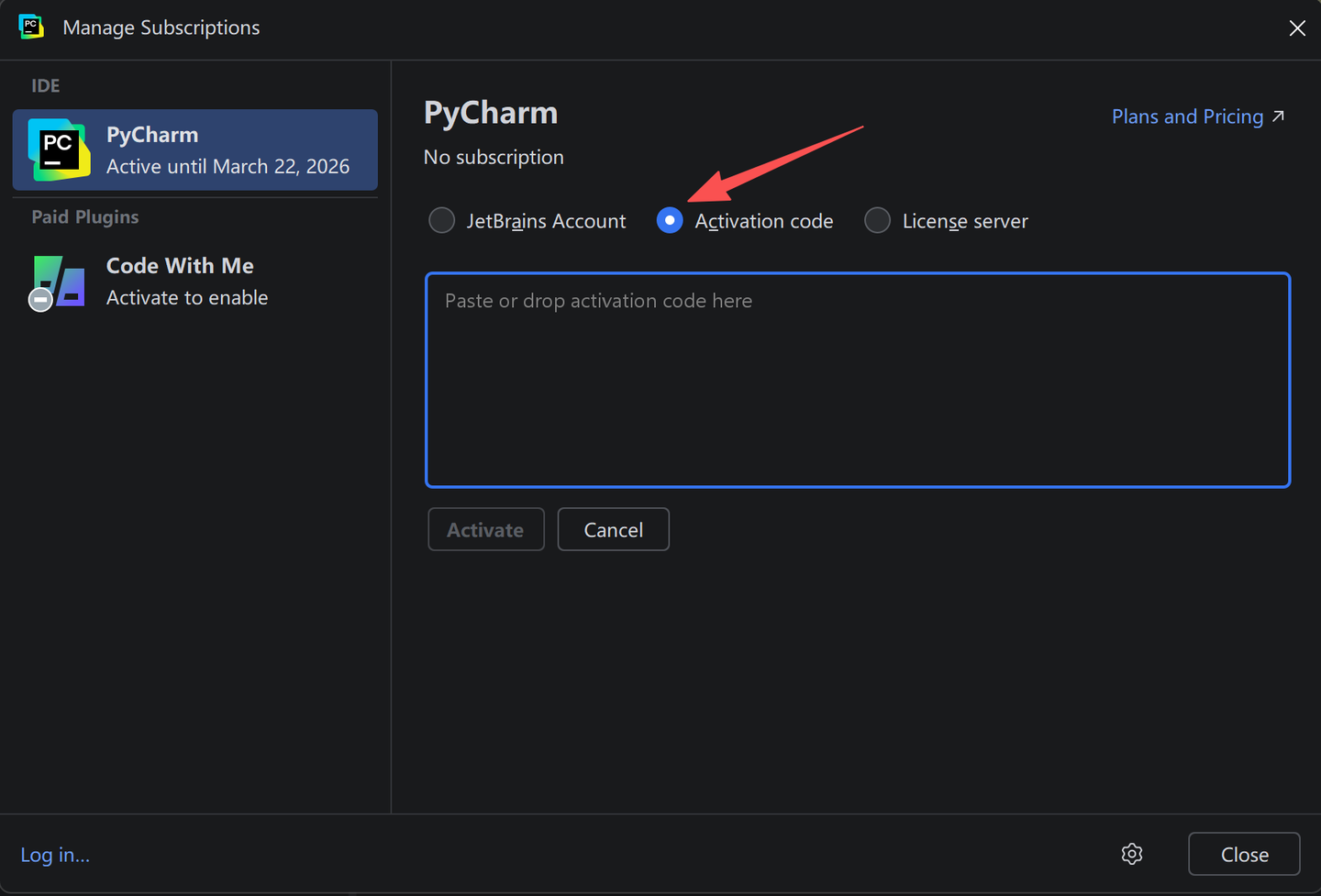Open subscription settings gear icon

(1132, 854)
